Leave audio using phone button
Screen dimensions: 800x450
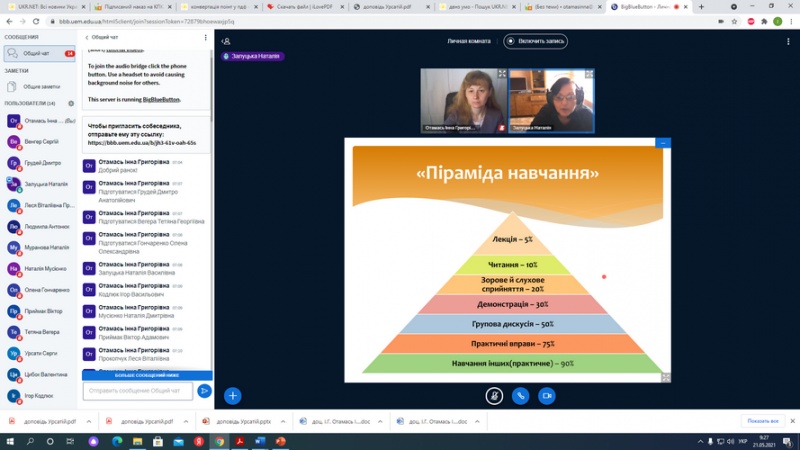point(520,396)
